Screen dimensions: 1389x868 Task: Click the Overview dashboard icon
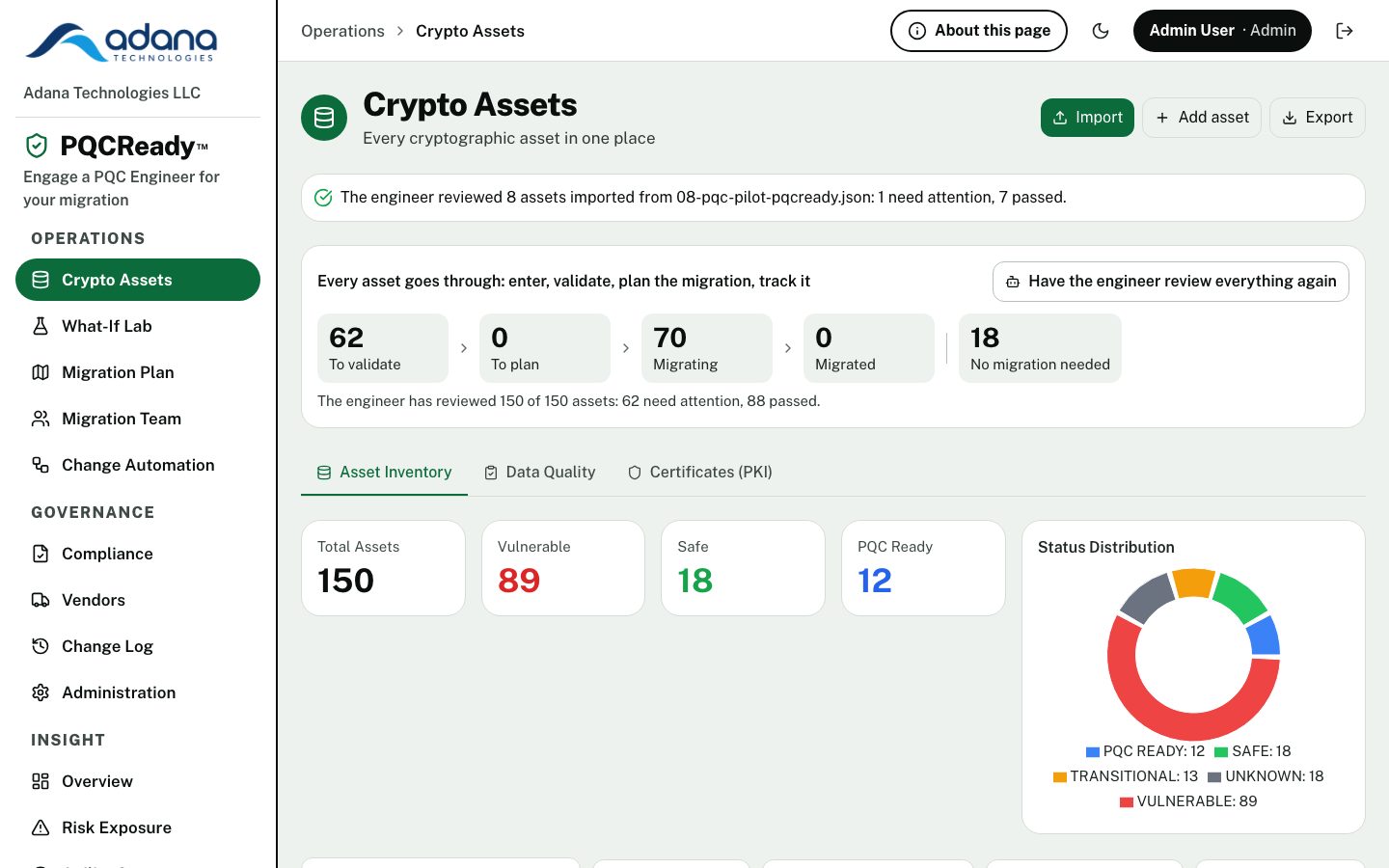(x=41, y=781)
